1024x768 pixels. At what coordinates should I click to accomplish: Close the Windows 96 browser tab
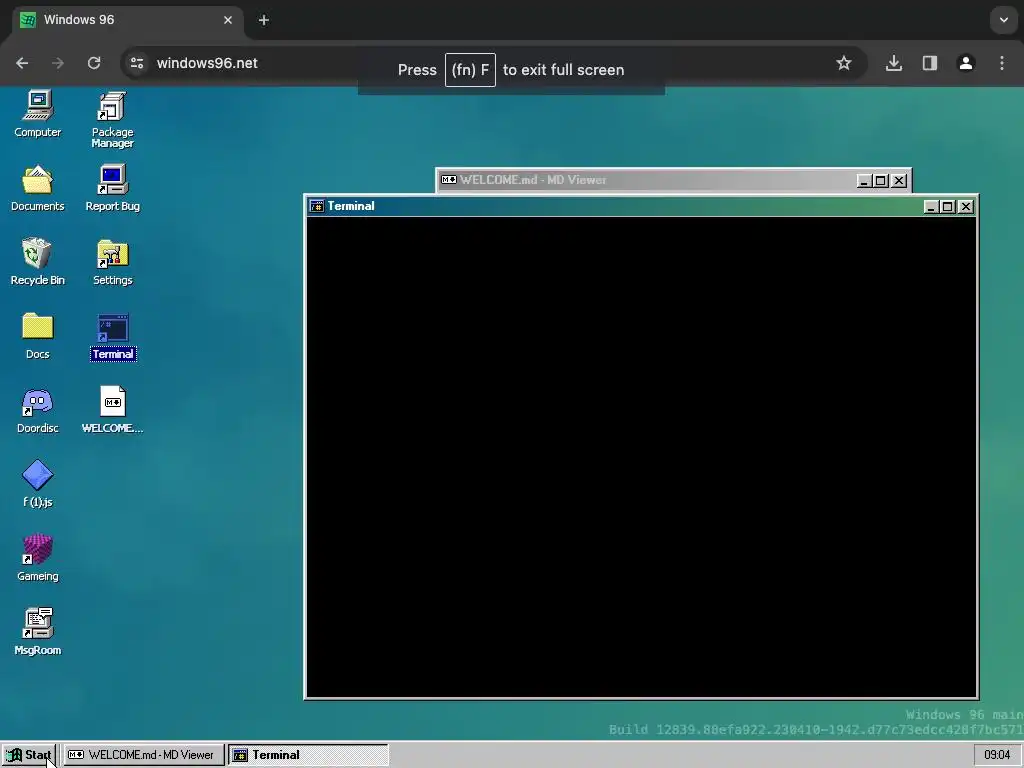tap(228, 20)
